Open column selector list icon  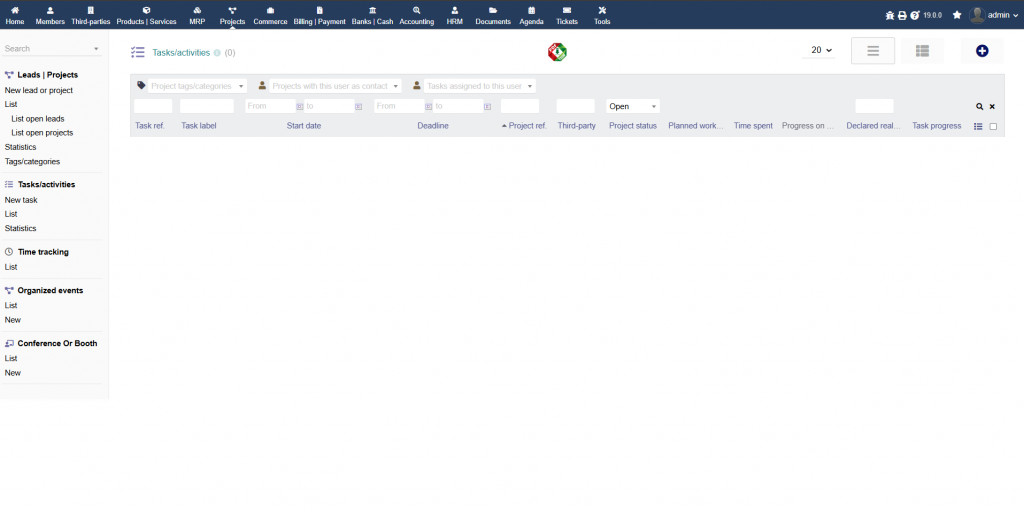pyautogui.click(x=978, y=126)
